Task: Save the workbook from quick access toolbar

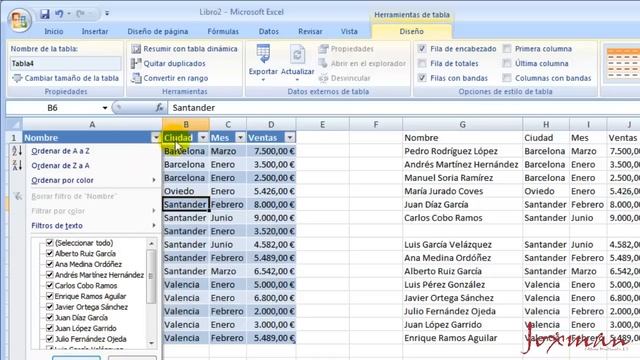Action: coord(44,14)
